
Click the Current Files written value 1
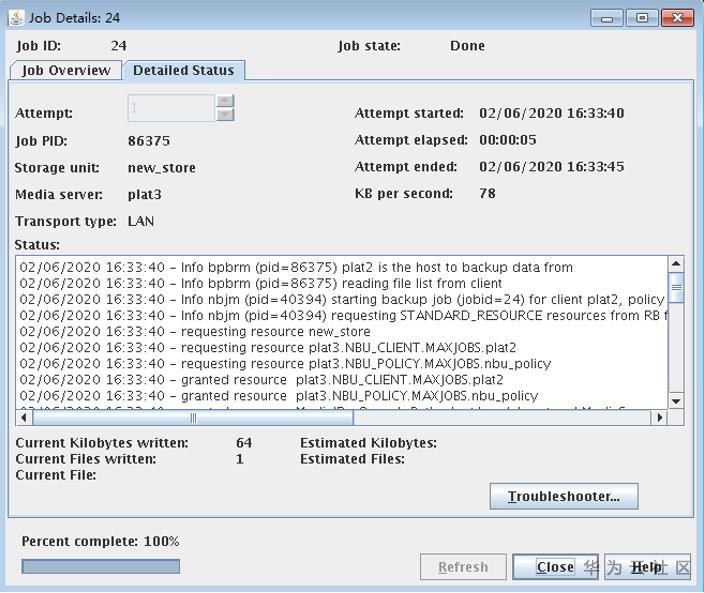240,459
